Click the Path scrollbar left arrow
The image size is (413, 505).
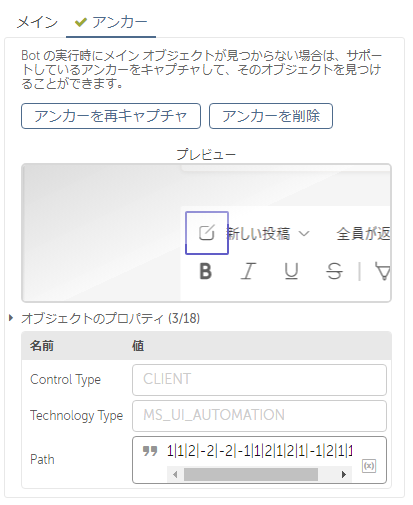175,474
